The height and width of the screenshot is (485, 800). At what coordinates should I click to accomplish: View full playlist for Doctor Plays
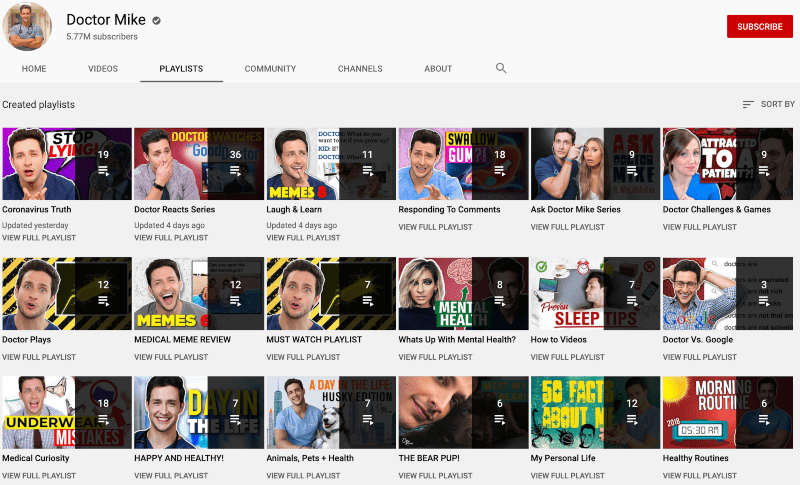[x=39, y=357]
